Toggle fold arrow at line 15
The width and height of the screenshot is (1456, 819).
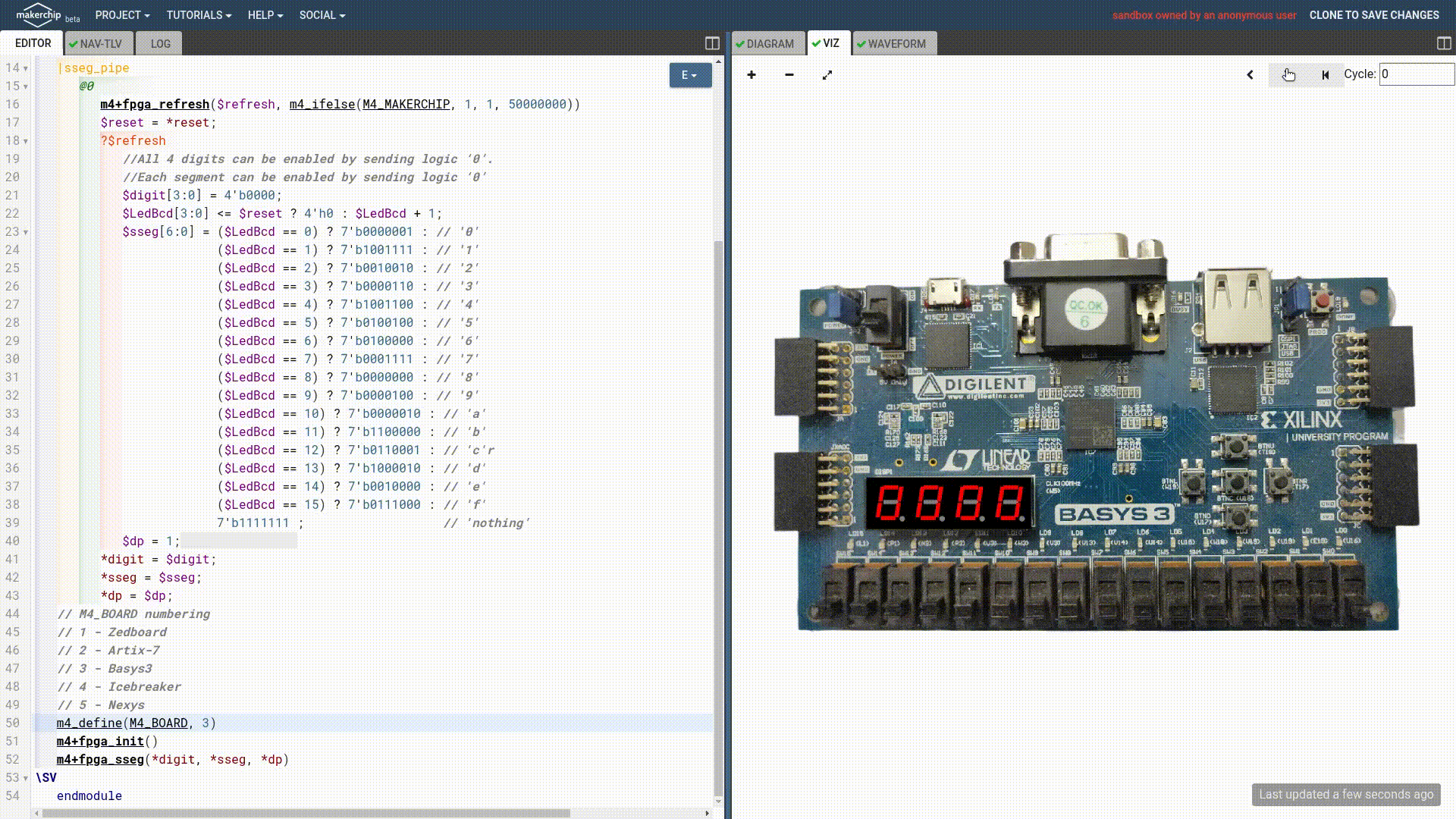(x=26, y=86)
